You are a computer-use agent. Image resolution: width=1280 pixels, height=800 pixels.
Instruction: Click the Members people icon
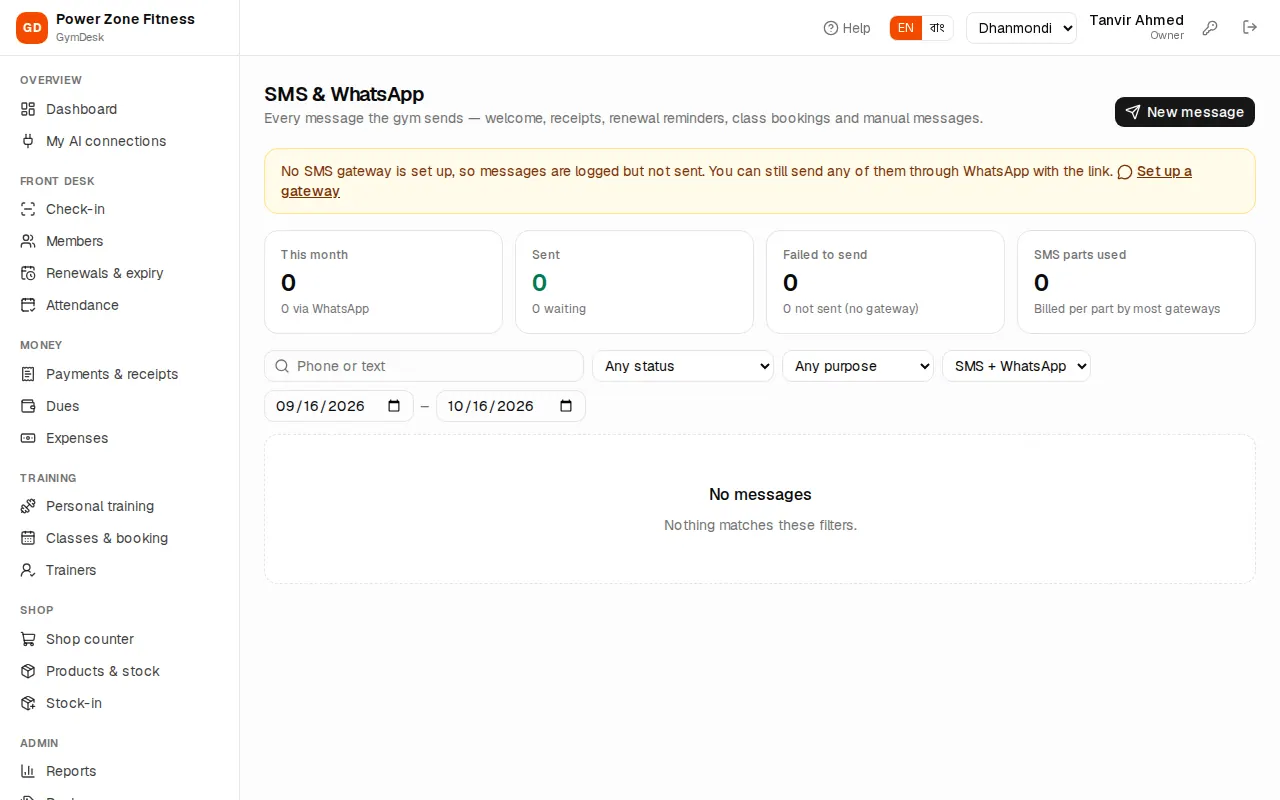point(28,241)
